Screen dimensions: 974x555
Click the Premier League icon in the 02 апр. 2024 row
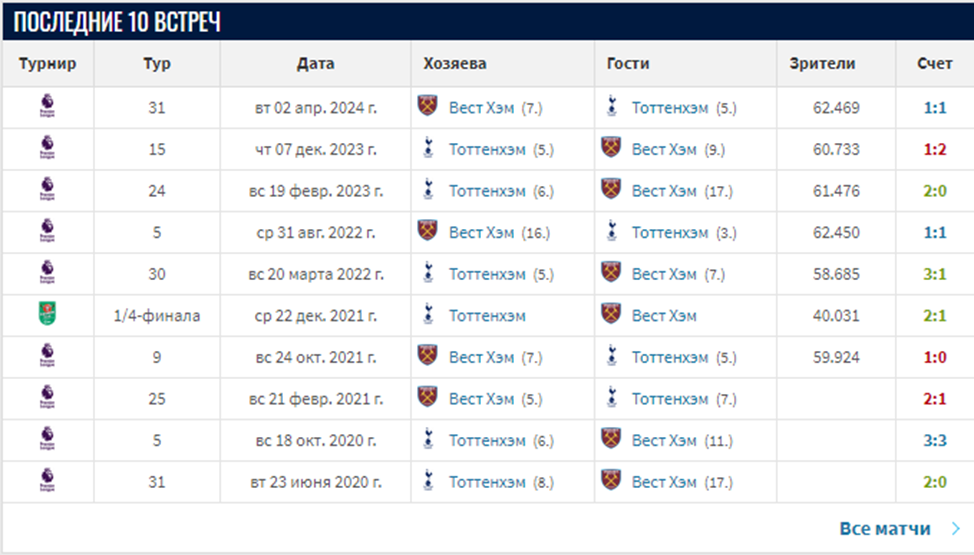coord(47,107)
